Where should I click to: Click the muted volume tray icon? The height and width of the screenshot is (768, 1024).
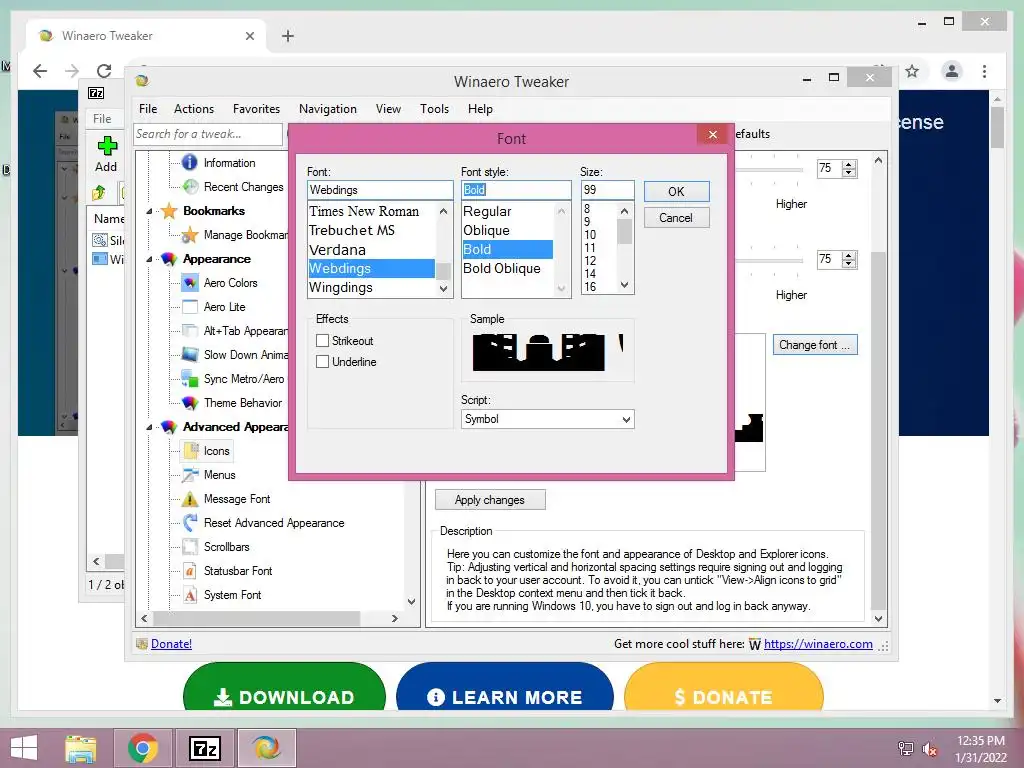pos(929,749)
